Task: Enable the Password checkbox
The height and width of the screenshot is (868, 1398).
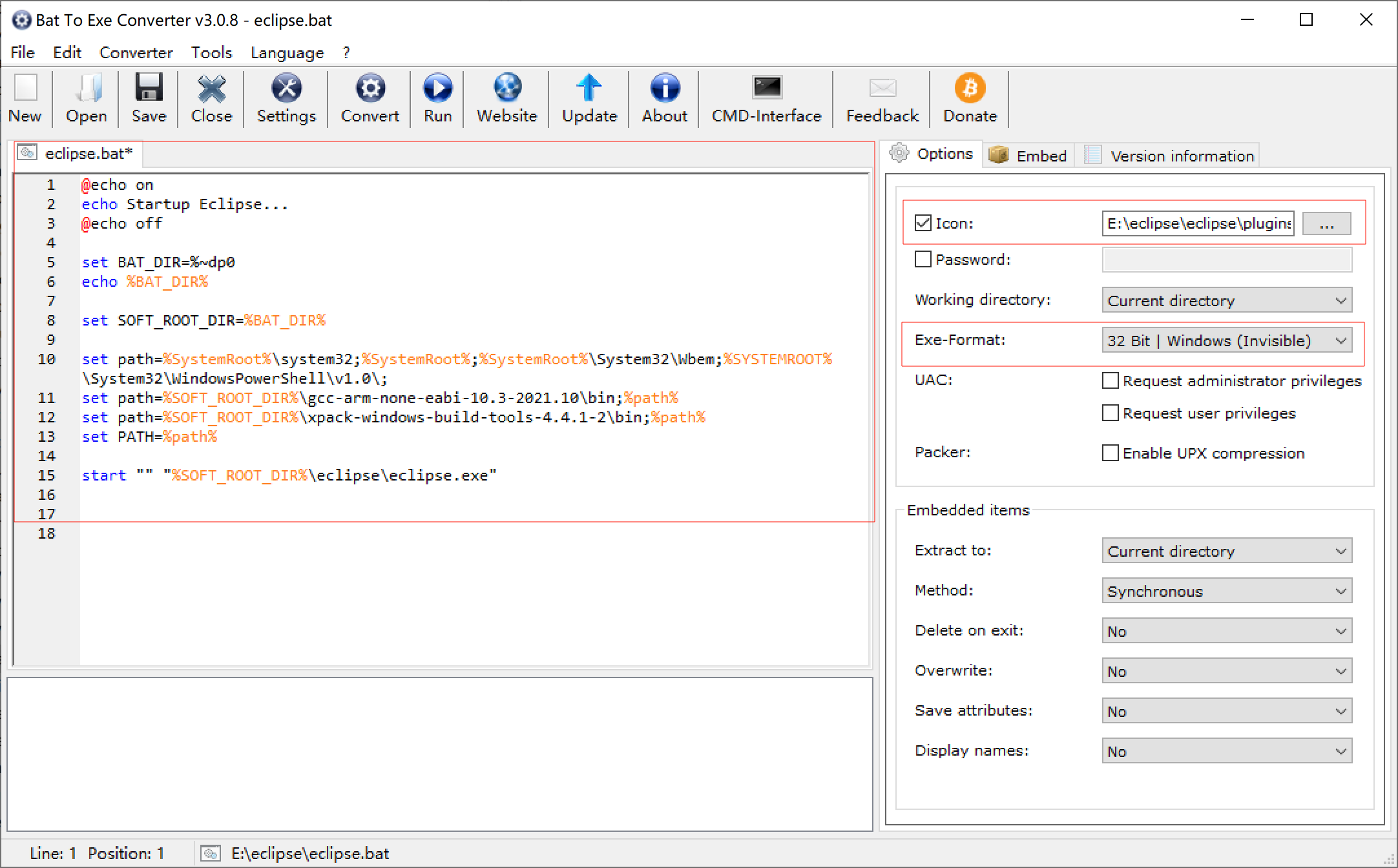Action: click(x=923, y=259)
